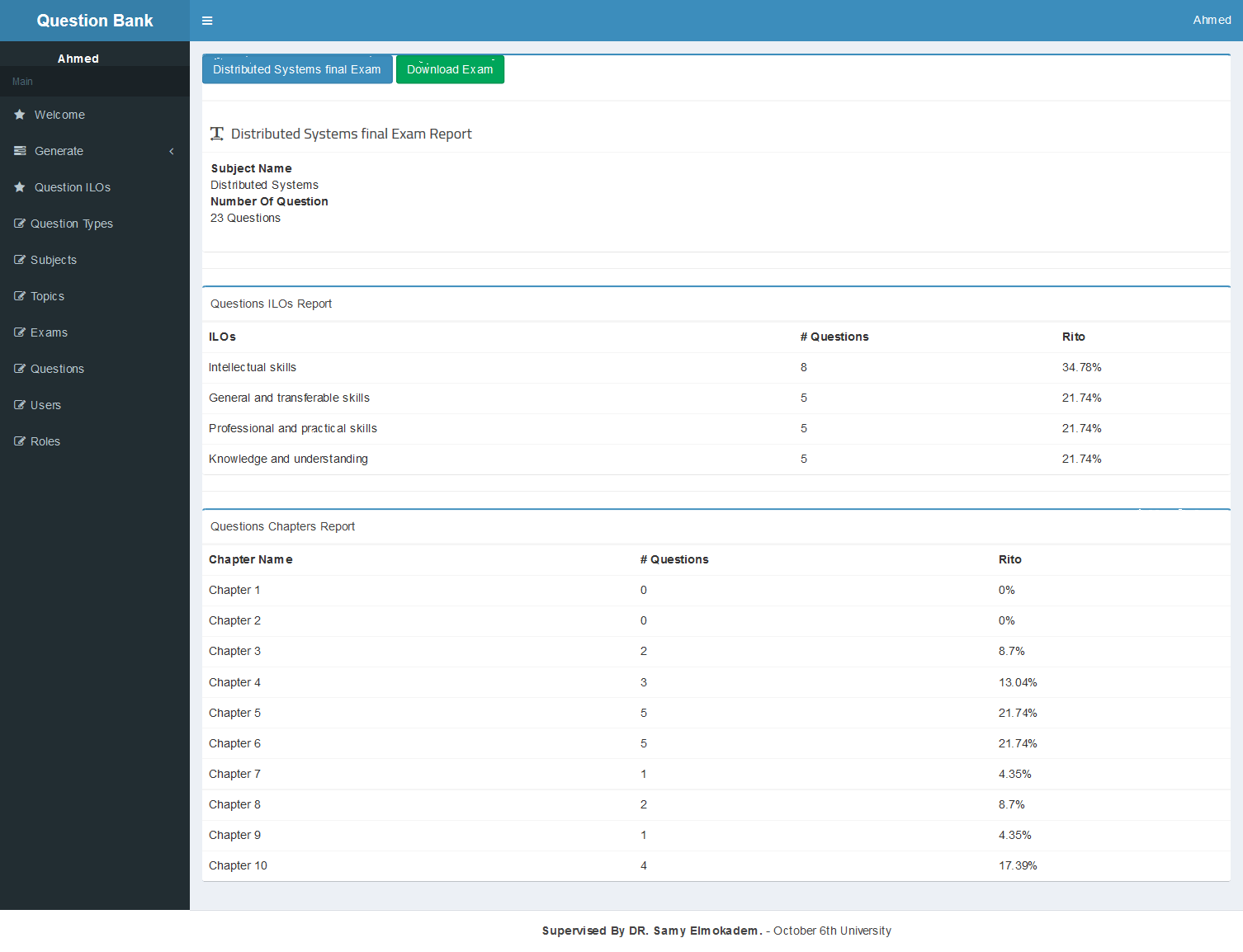Click 'October 6th University' footer text
The height and width of the screenshot is (952, 1243).
(x=832, y=931)
